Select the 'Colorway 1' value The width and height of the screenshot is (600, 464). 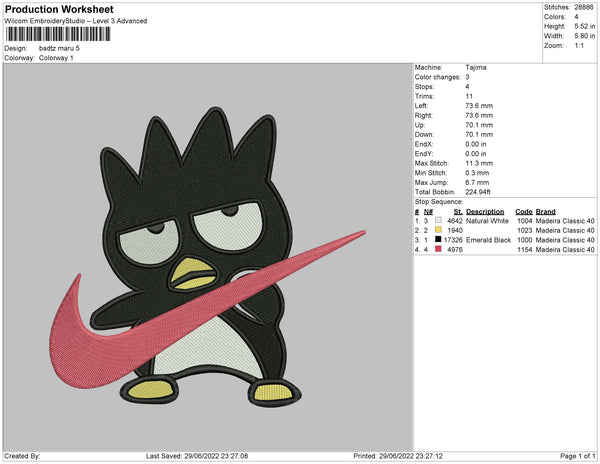56,58
